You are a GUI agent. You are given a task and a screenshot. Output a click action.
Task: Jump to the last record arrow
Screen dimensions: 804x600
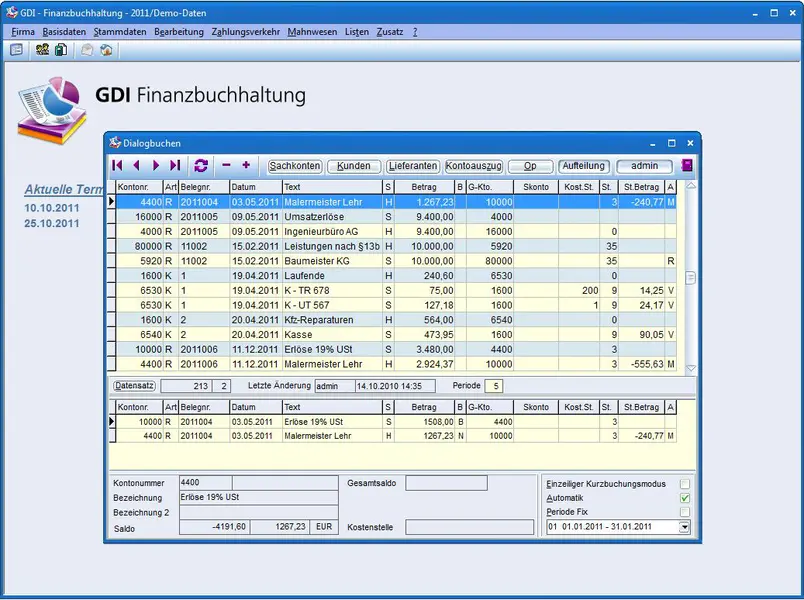175,166
